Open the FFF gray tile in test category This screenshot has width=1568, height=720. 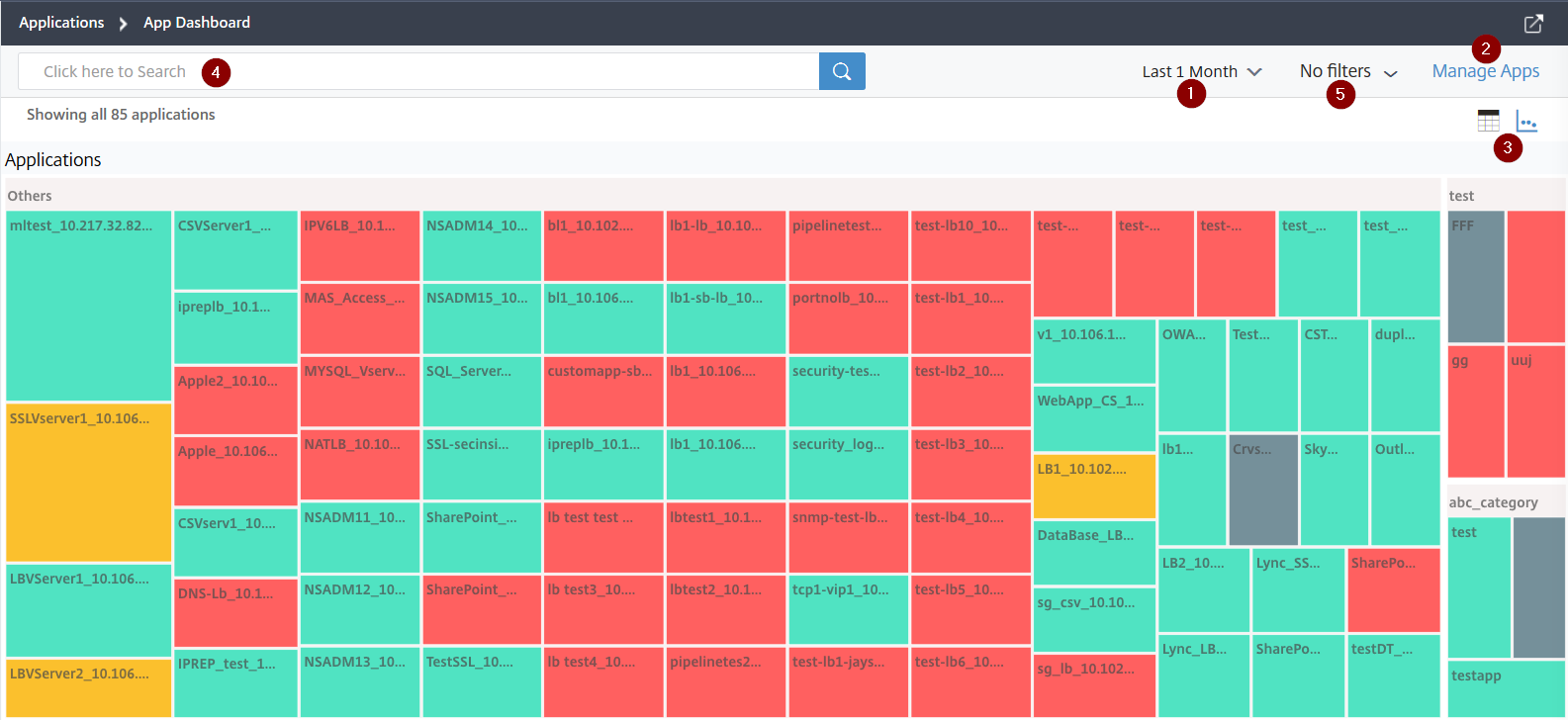(x=1476, y=276)
